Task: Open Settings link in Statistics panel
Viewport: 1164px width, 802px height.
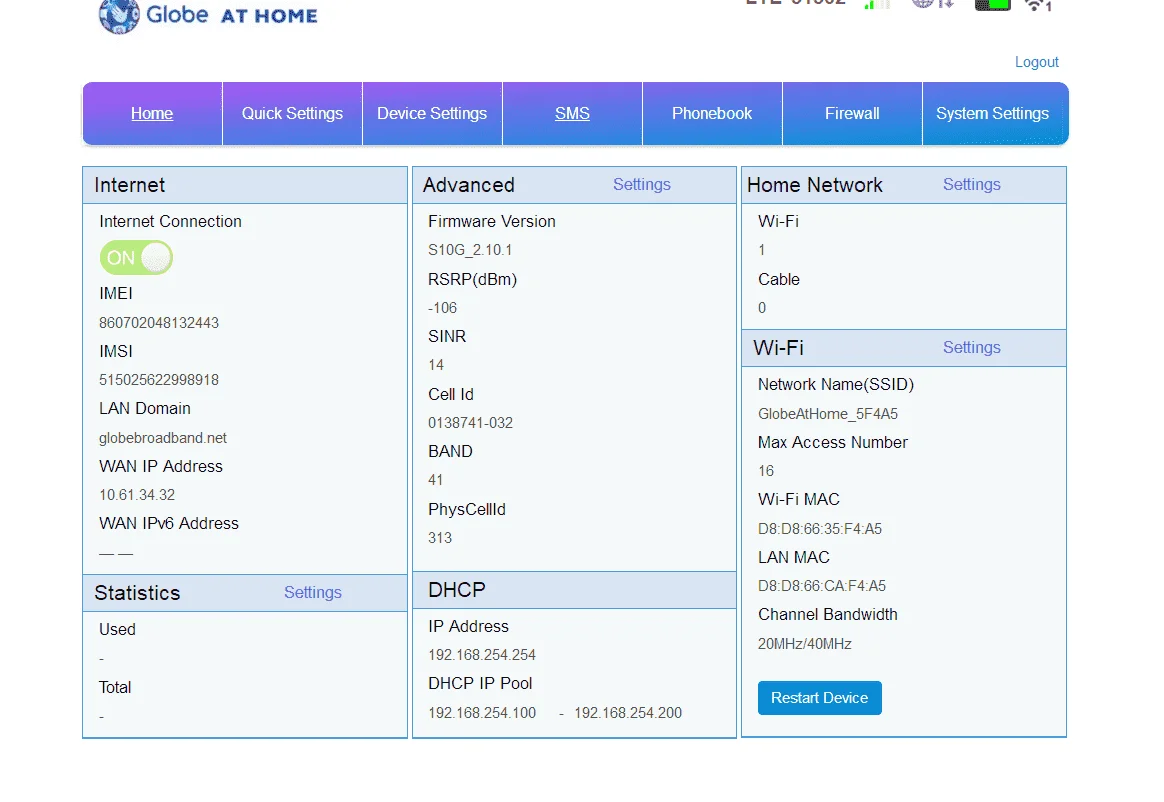Action: coord(313,593)
